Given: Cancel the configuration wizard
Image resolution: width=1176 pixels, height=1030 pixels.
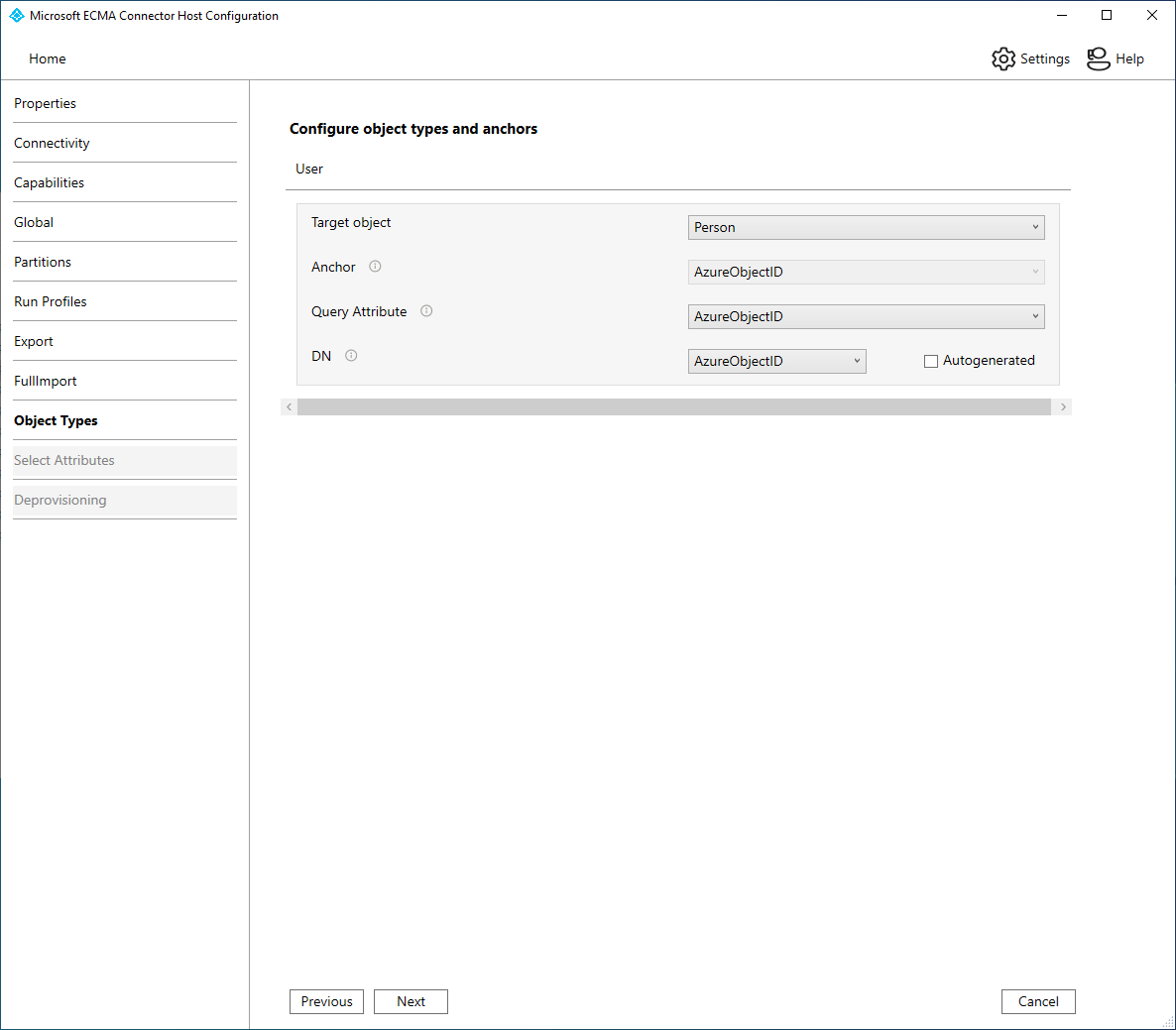Looking at the screenshot, I should tap(1038, 1001).
